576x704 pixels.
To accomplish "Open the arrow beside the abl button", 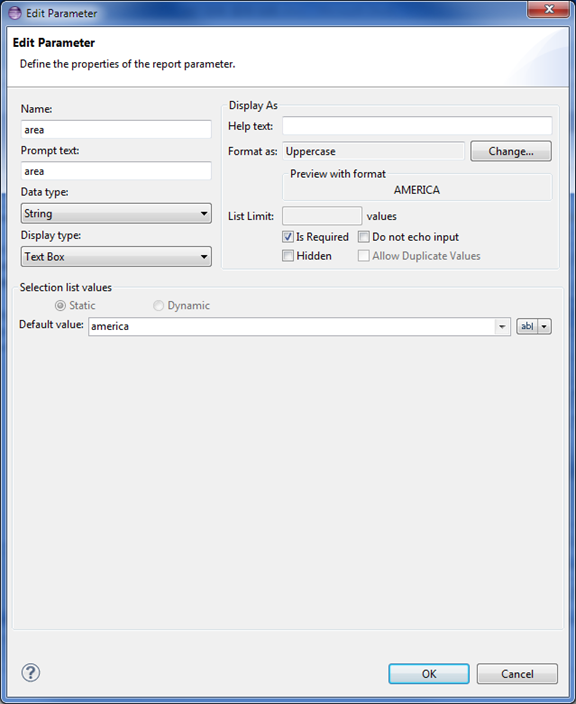I will (544, 326).
